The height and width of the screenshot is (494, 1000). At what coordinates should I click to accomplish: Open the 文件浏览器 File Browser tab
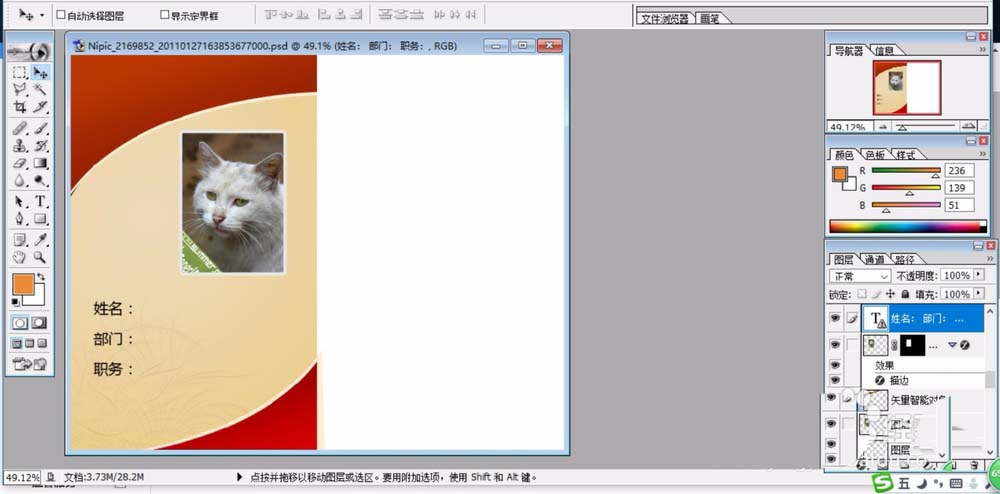coord(665,19)
